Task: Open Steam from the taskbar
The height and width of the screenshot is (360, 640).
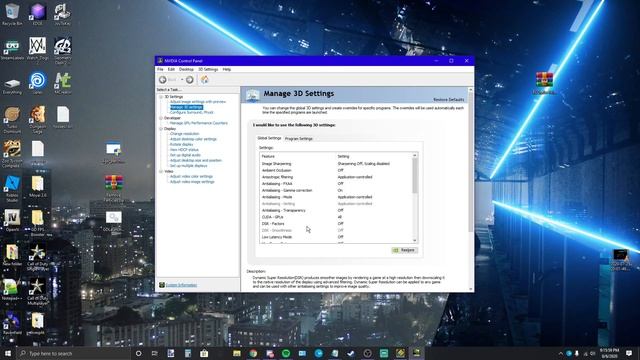Action: [351, 353]
